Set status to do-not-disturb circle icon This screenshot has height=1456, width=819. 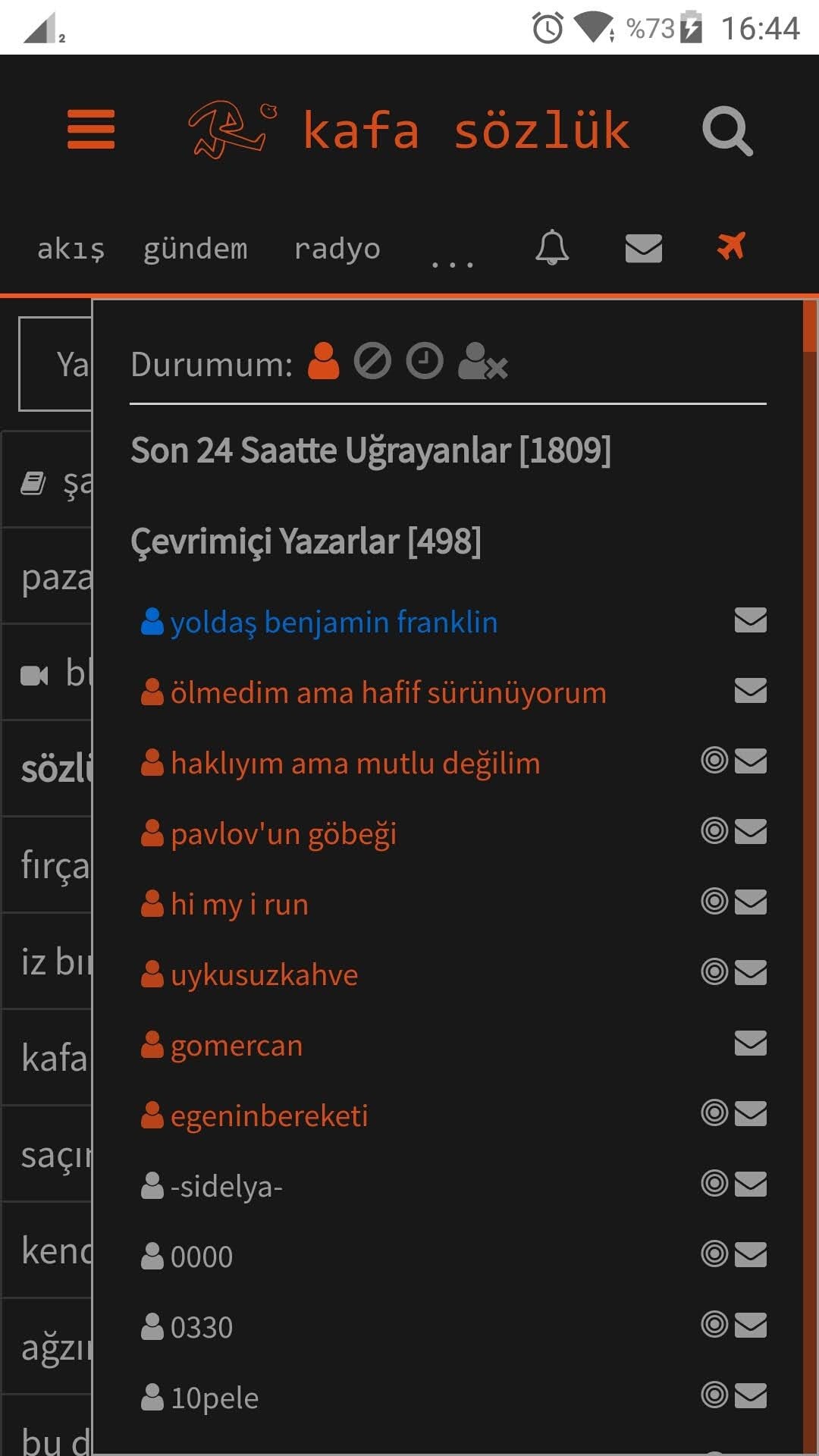click(x=372, y=362)
